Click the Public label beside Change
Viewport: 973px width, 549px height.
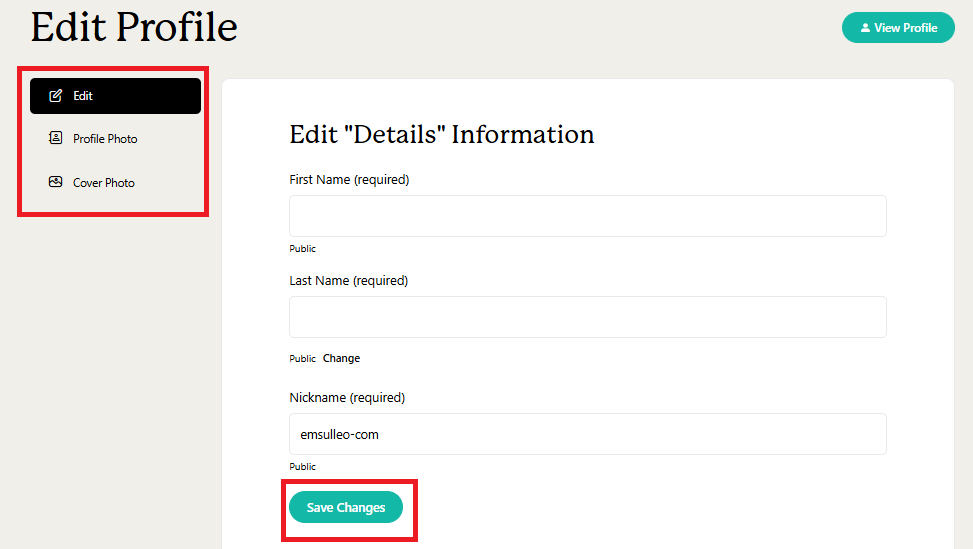pos(302,359)
